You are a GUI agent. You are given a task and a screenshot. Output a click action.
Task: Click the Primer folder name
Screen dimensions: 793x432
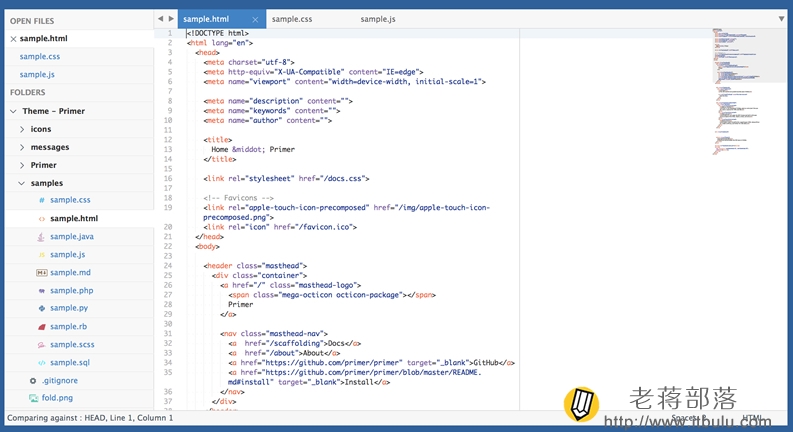coord(43,165)
